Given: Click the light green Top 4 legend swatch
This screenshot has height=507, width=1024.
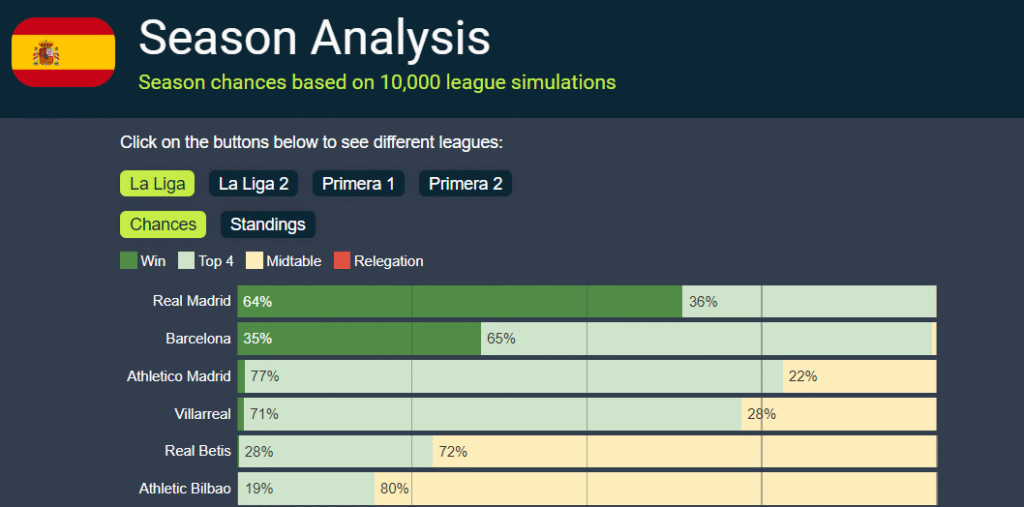Looking at the screenshot, I should click(185, 261).
